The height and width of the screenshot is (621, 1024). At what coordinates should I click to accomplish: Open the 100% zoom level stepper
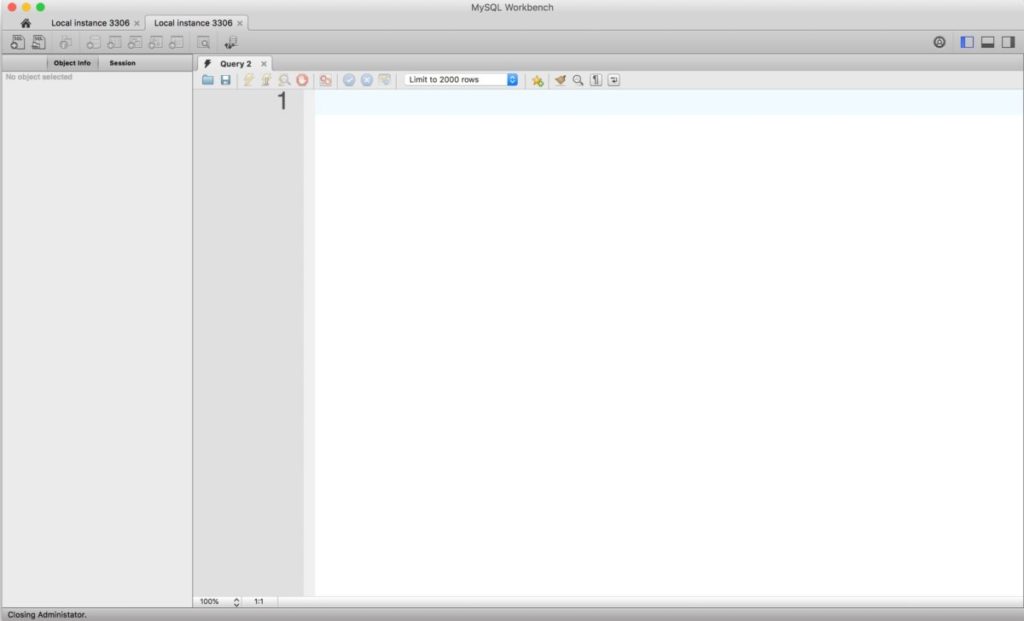(x=236, y=602)
